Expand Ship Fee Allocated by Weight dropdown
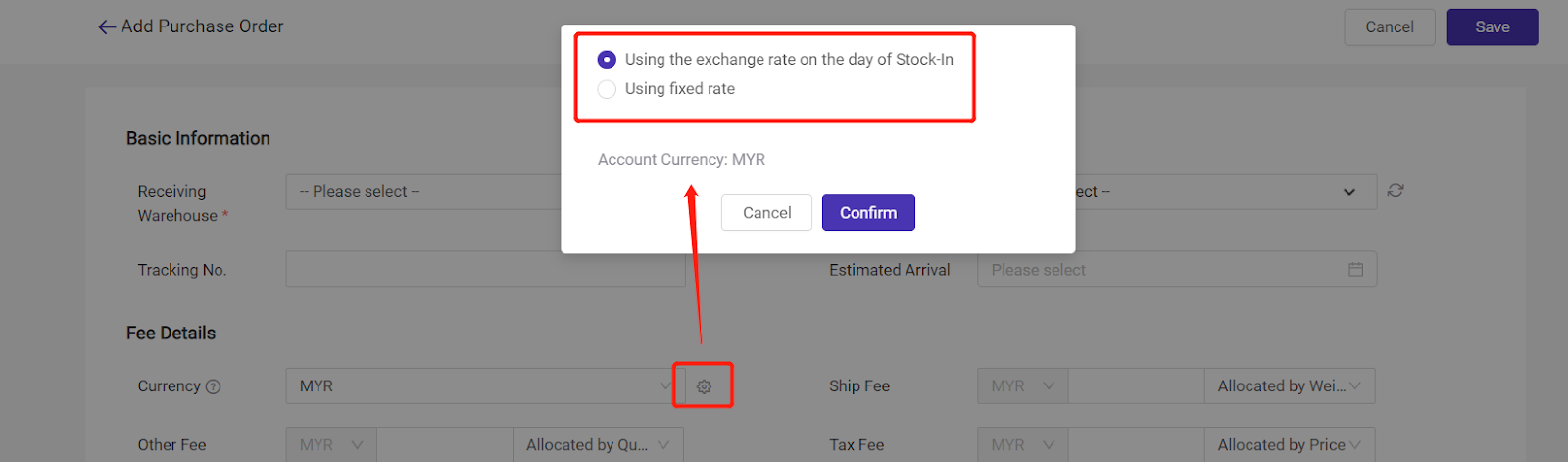This screenshot has width=1568, height=462. pos(1289,386)
